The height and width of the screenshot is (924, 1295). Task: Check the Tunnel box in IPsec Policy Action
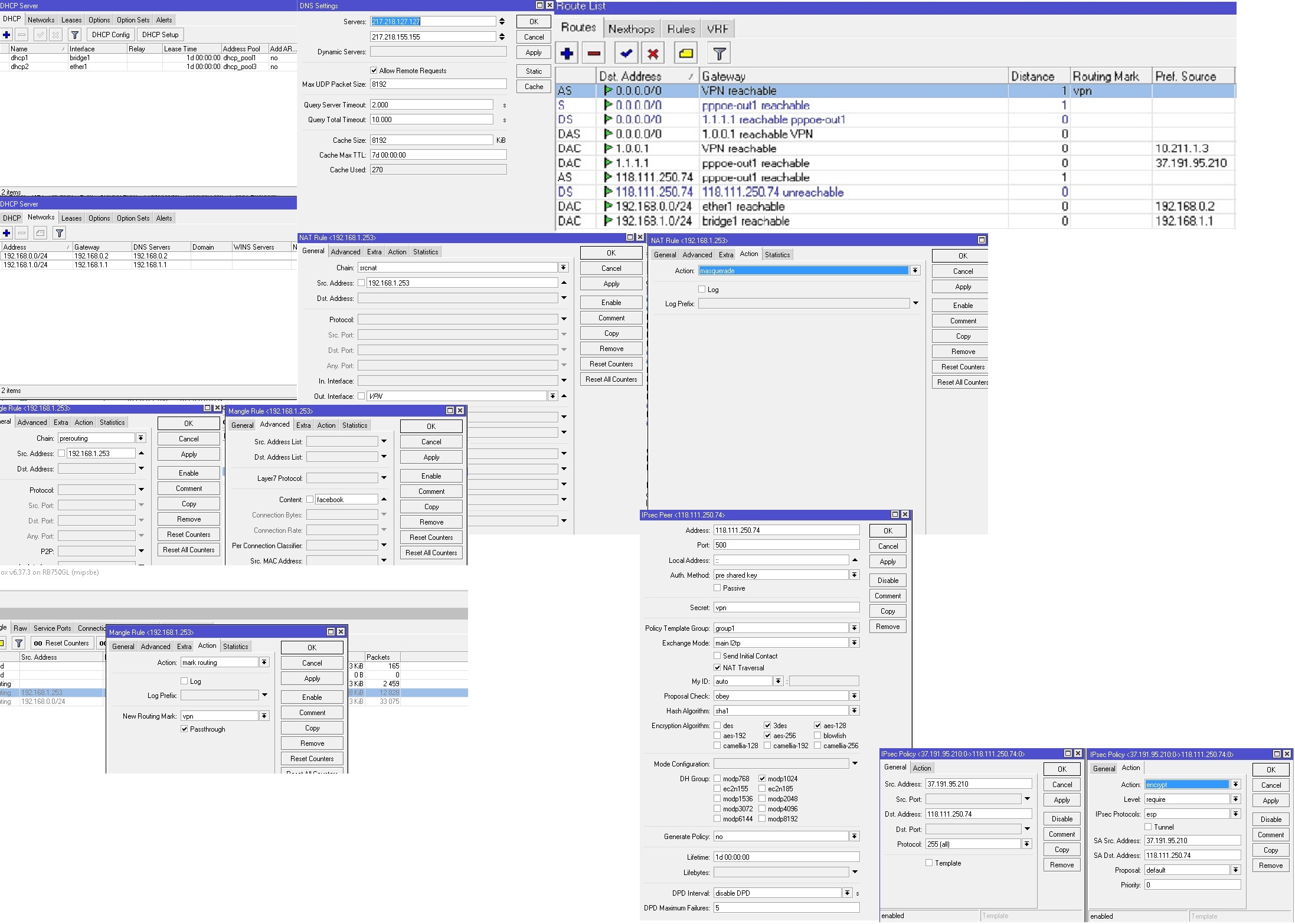[x=1148, y=827]
